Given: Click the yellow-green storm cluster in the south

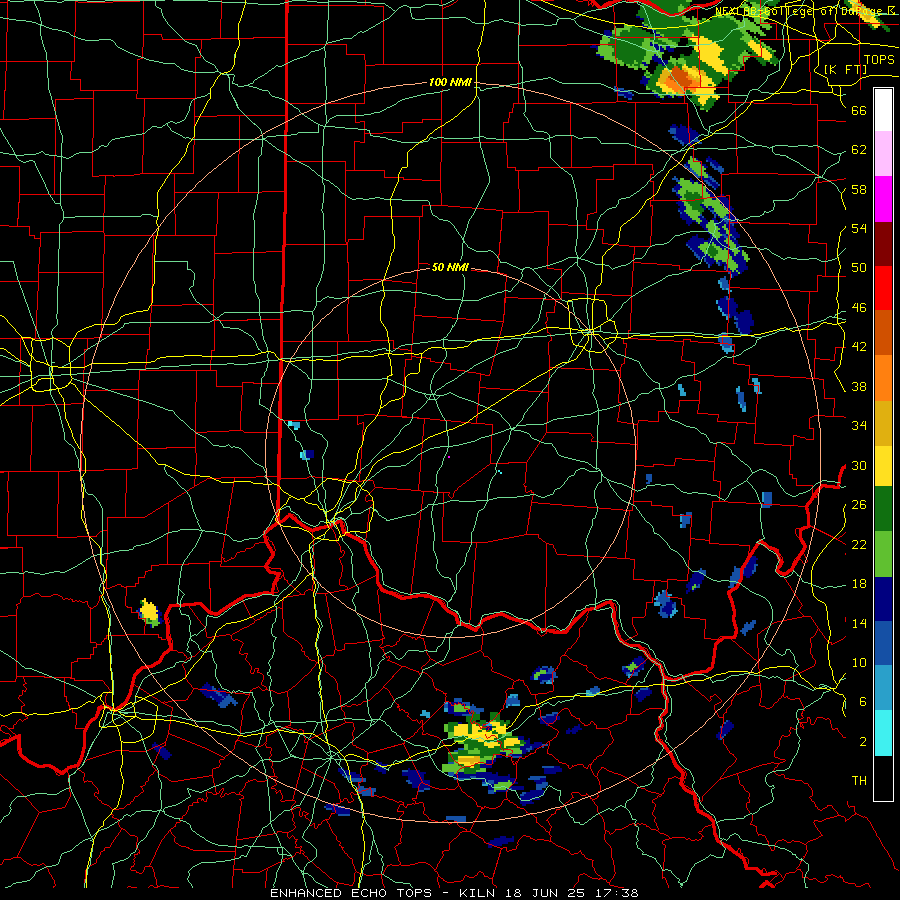Looking at the screenshot, I should [483, 743].
